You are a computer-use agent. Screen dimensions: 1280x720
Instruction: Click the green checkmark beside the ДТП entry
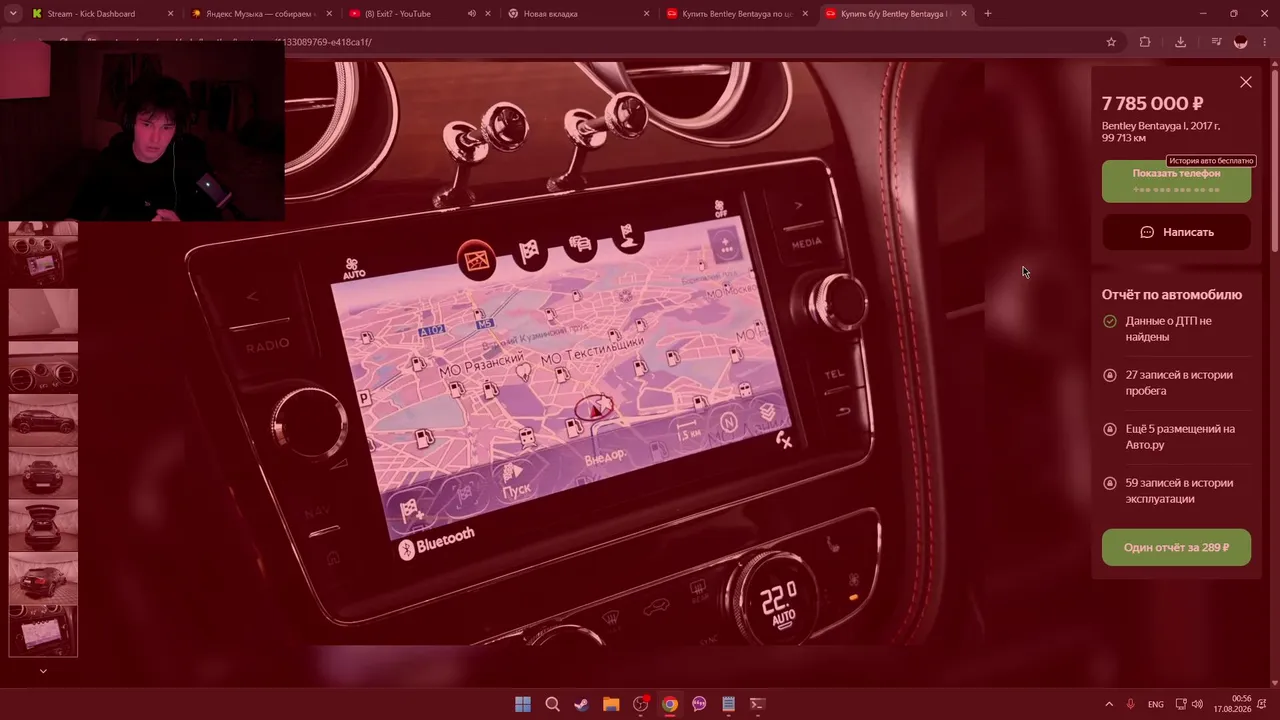pos(1109,321)
